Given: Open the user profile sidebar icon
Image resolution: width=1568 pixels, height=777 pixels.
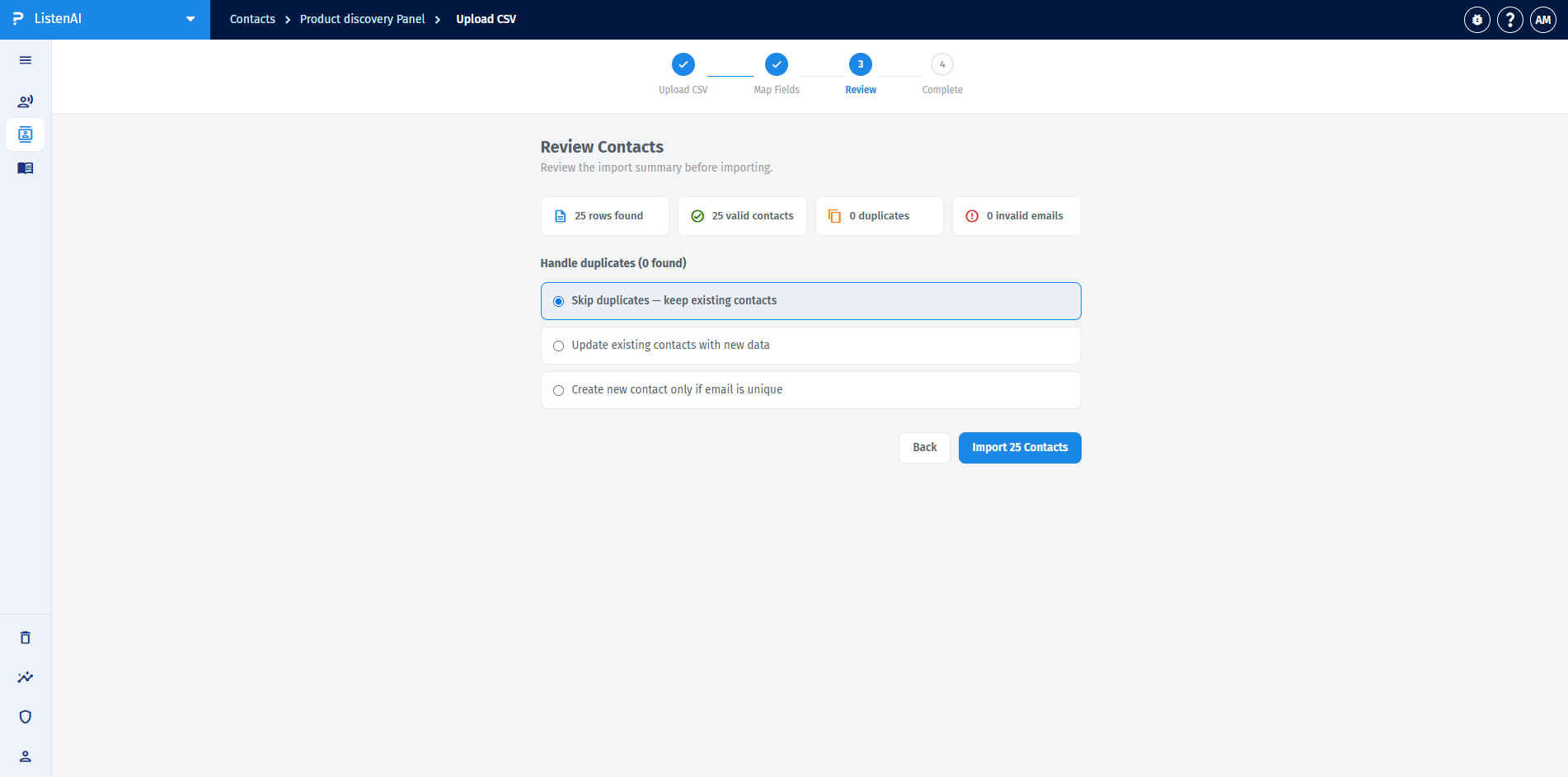Looking at the screenshot, I should click(26, 756).
